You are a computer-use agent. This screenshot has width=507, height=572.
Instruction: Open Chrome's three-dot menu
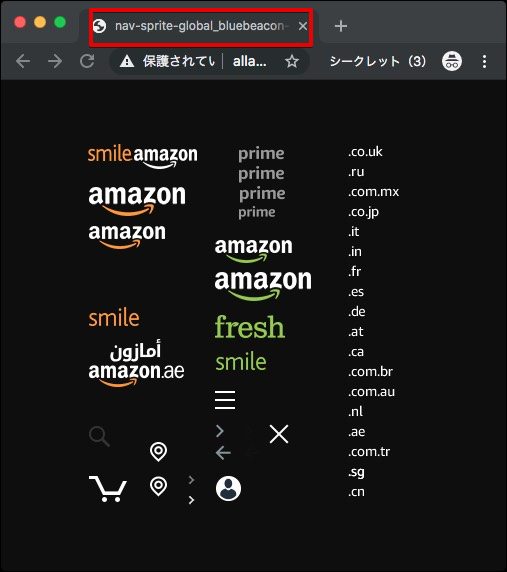(484, 62)
